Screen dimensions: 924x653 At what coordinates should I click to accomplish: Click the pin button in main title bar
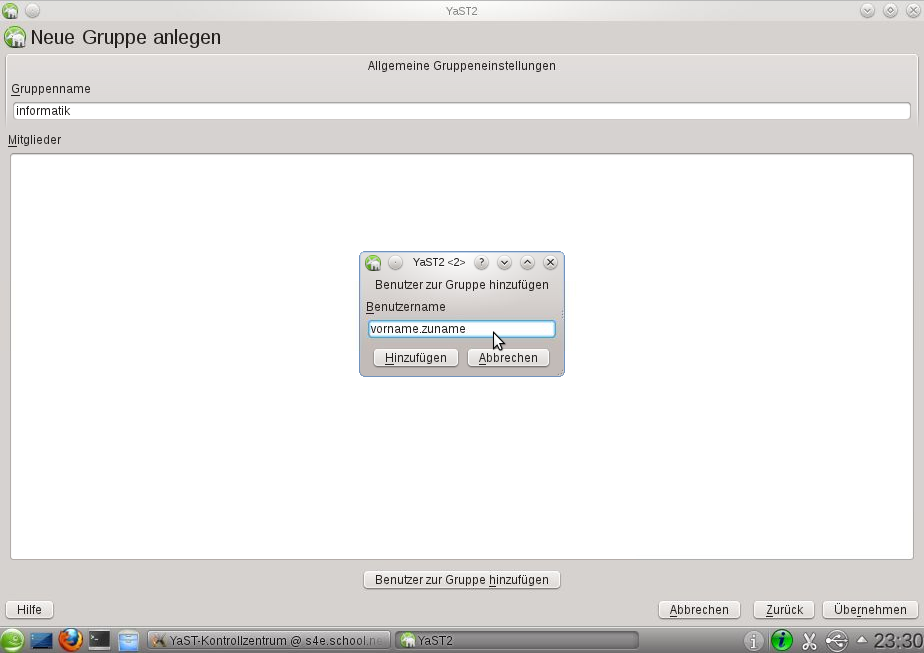tap(32, 11)
